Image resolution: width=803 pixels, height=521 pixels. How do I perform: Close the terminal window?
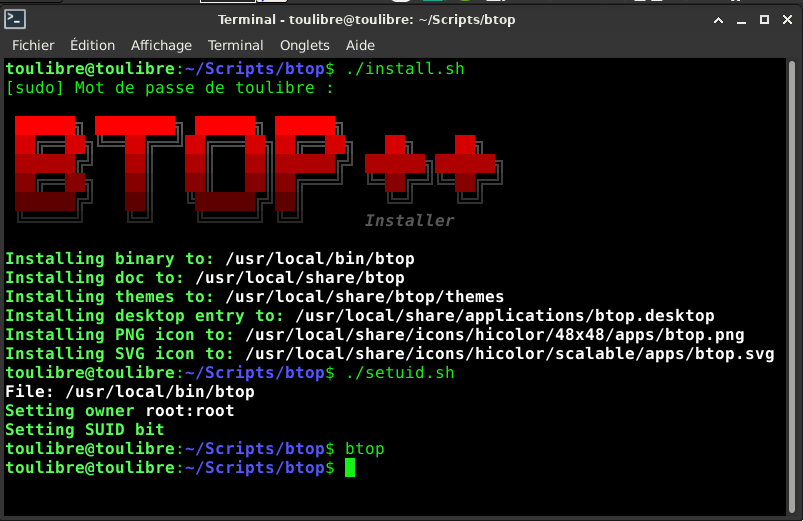(785, 21)
